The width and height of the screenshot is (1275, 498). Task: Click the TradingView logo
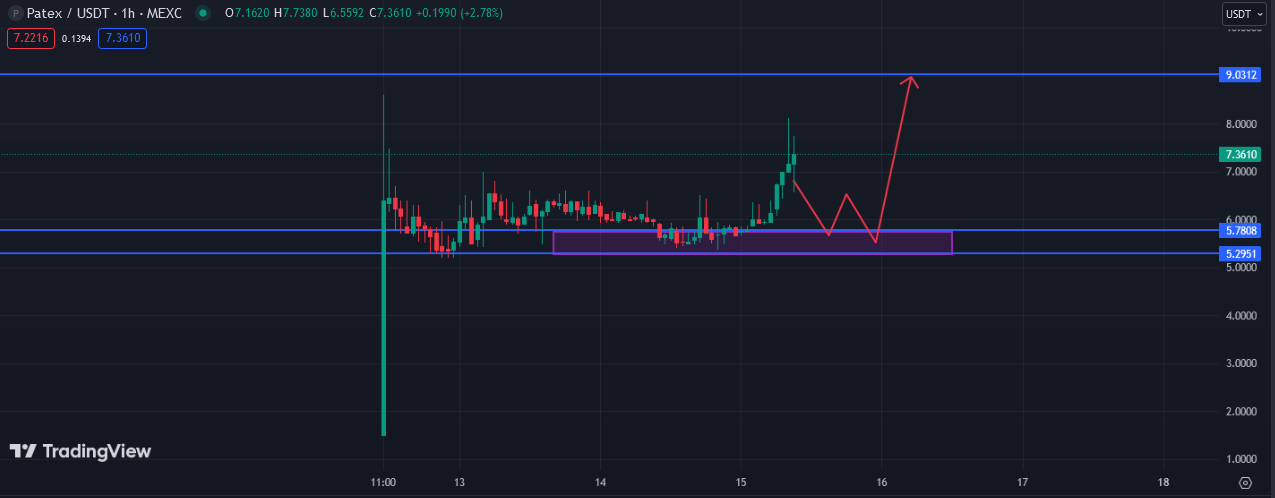(80, 451)
